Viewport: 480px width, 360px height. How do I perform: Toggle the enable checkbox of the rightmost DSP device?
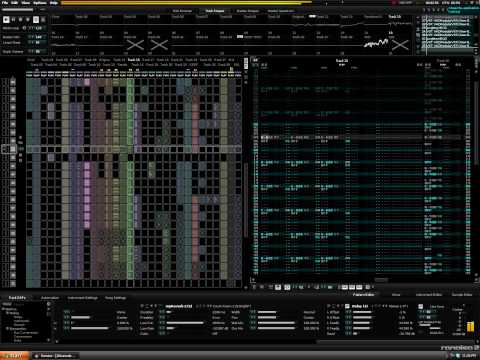[421, 306]
